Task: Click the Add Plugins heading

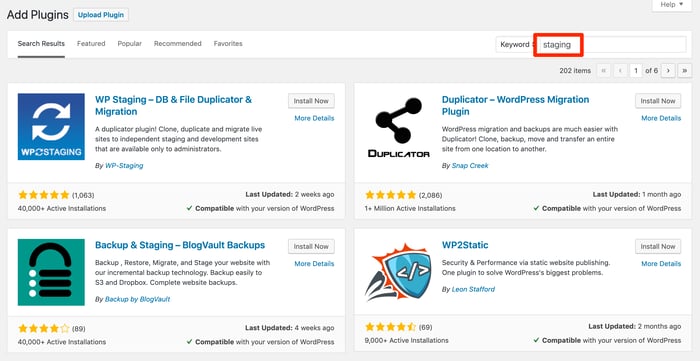Action: [x=38, y=15]
